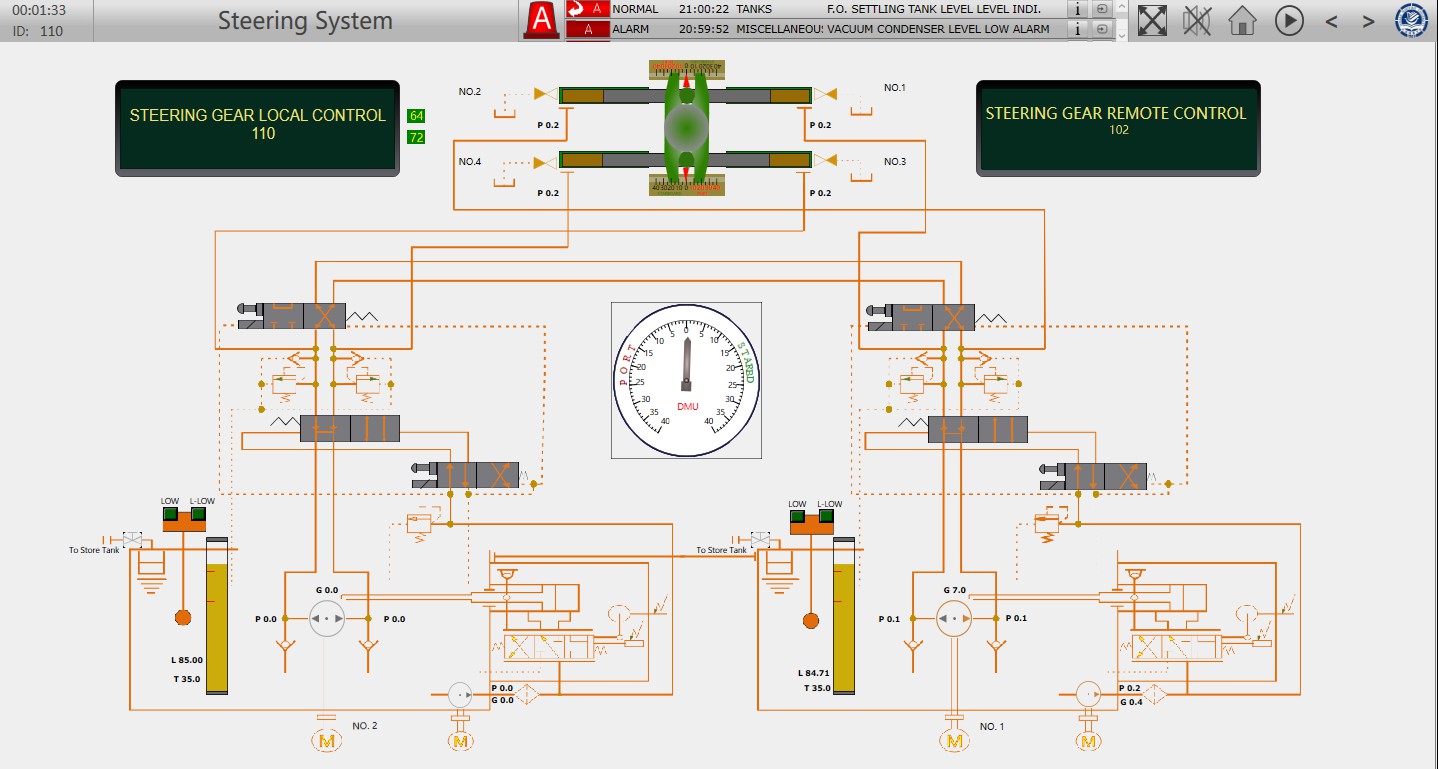Click the NO.1 cylinder valve icon

coord(825,95)
